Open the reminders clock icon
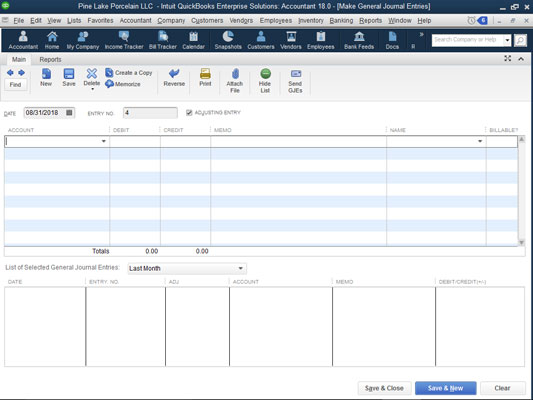Screen dimensions: 533x400 [471, 20]
